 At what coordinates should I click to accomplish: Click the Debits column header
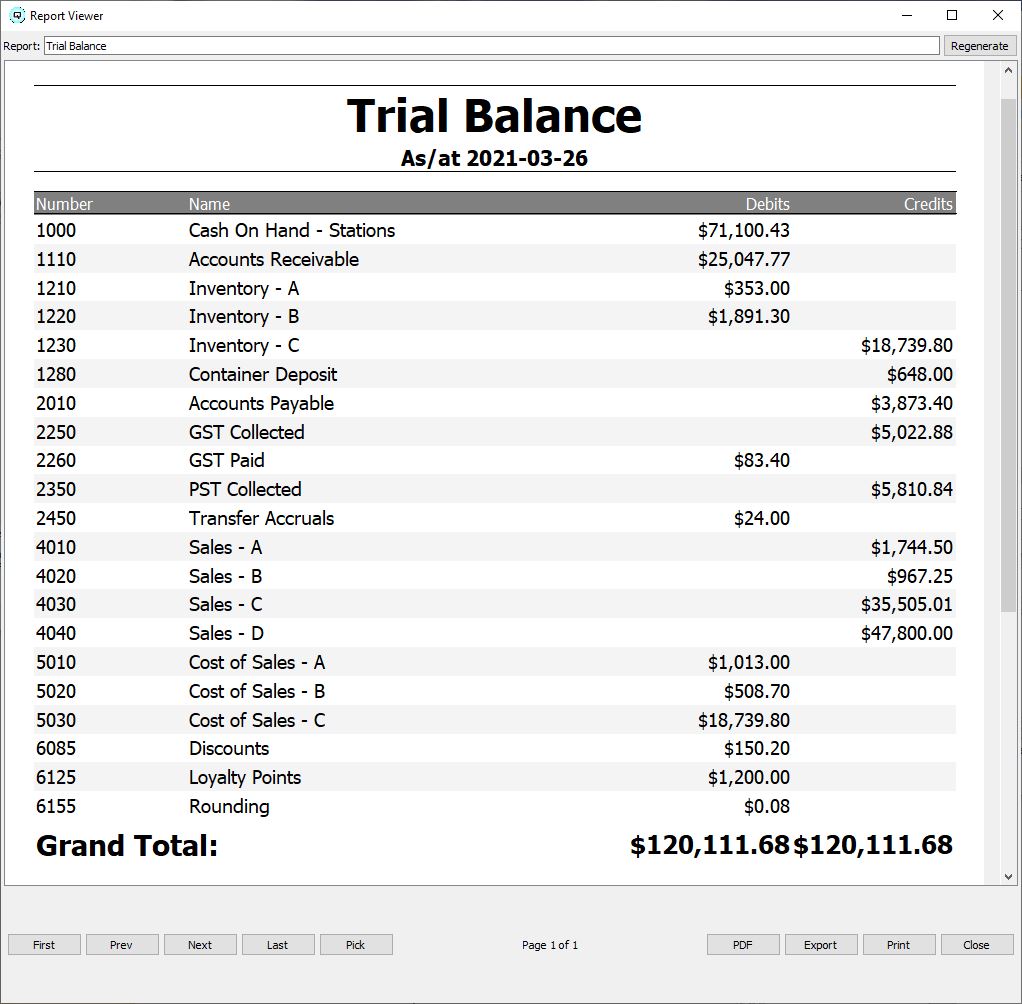pyautogui.click(x=767, y=204)
